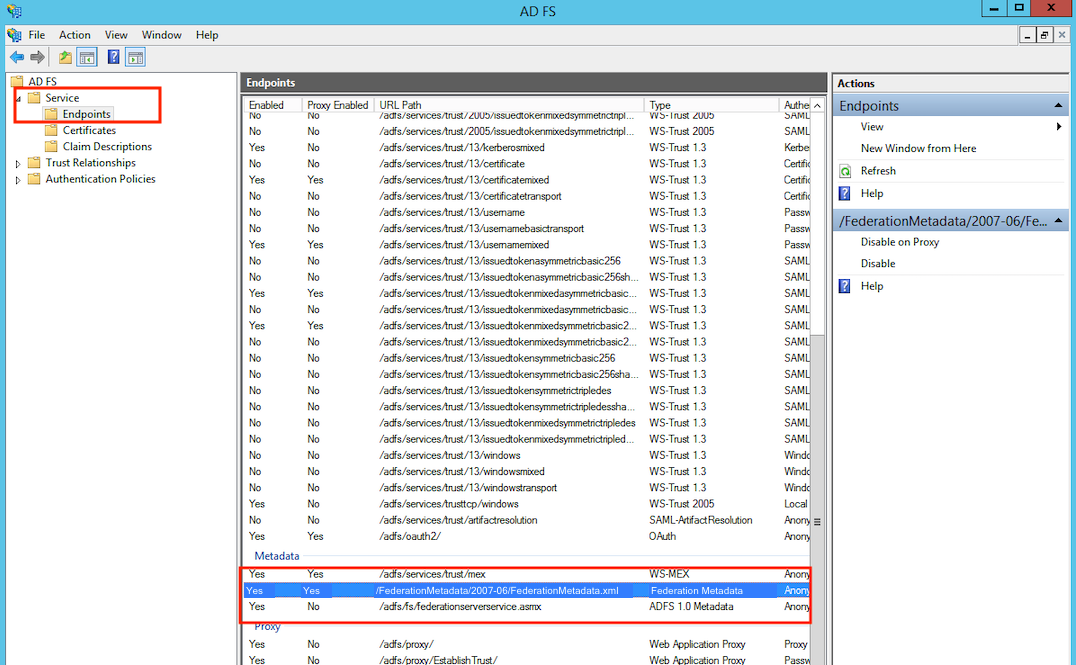The width and height of the screenshot is (1076, 665).
Task: Select the /adfs/services/trust/13/windowstransport row
Action: click(527, 487)
